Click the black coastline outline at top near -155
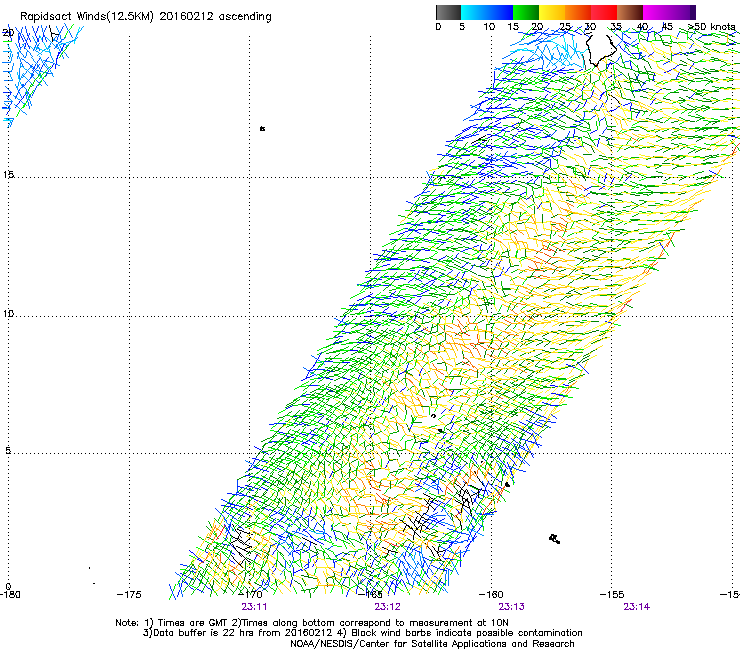Image resolution: width=740 pixels, height=650 pixels. click(601, 50)
